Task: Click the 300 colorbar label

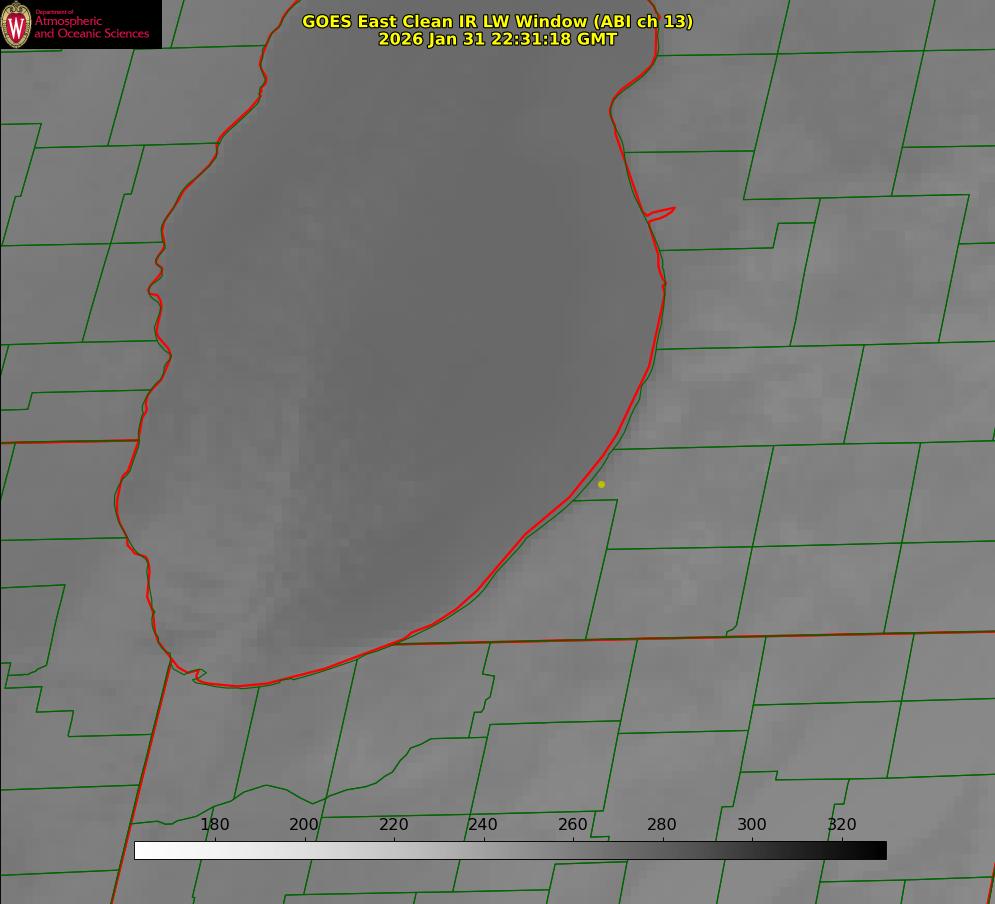Action: point(752,824)
